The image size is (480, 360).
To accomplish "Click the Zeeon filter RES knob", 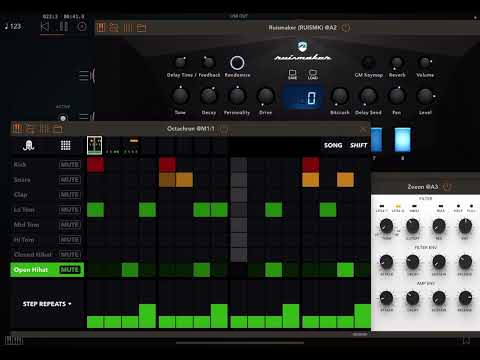I will (x=439, y=226).
